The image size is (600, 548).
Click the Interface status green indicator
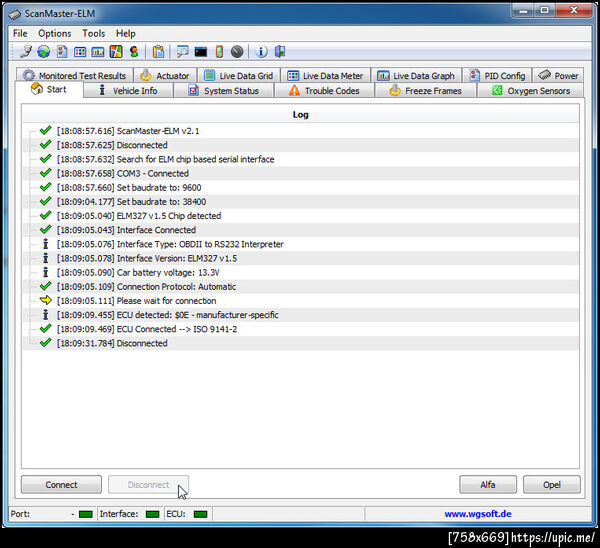point(153,514)
